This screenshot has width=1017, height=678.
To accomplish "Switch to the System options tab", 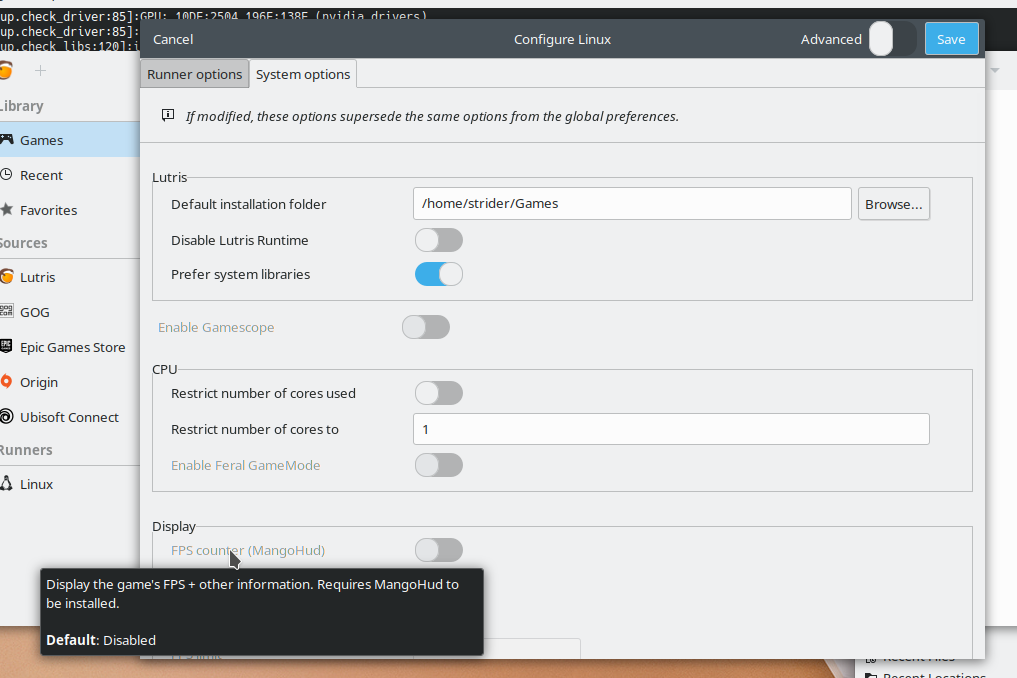I will [302, 73].
